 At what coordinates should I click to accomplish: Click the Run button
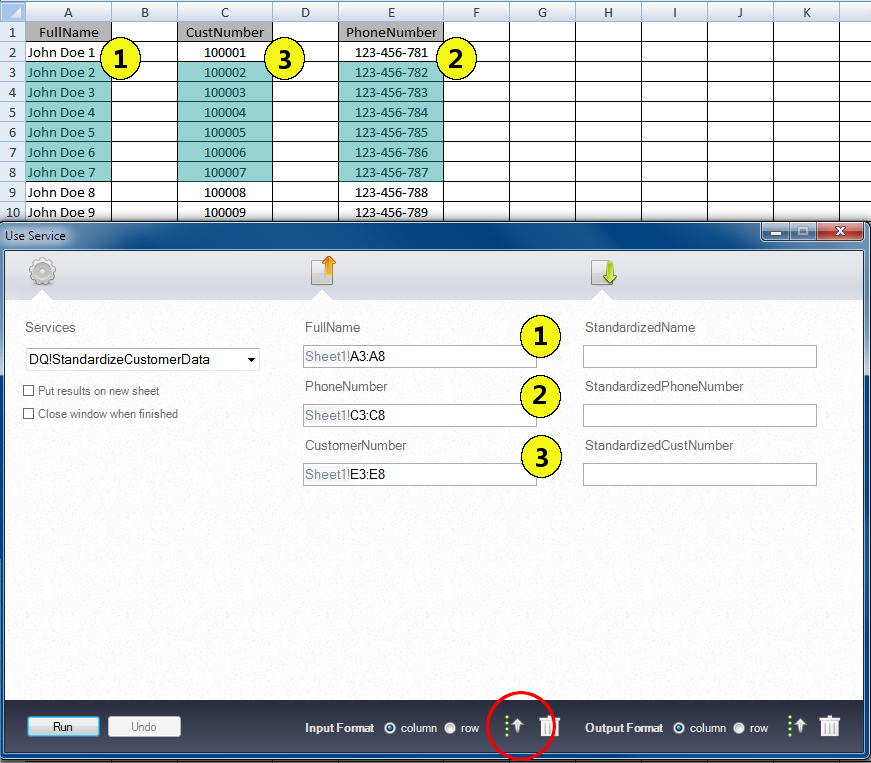[x=63, y=726]
